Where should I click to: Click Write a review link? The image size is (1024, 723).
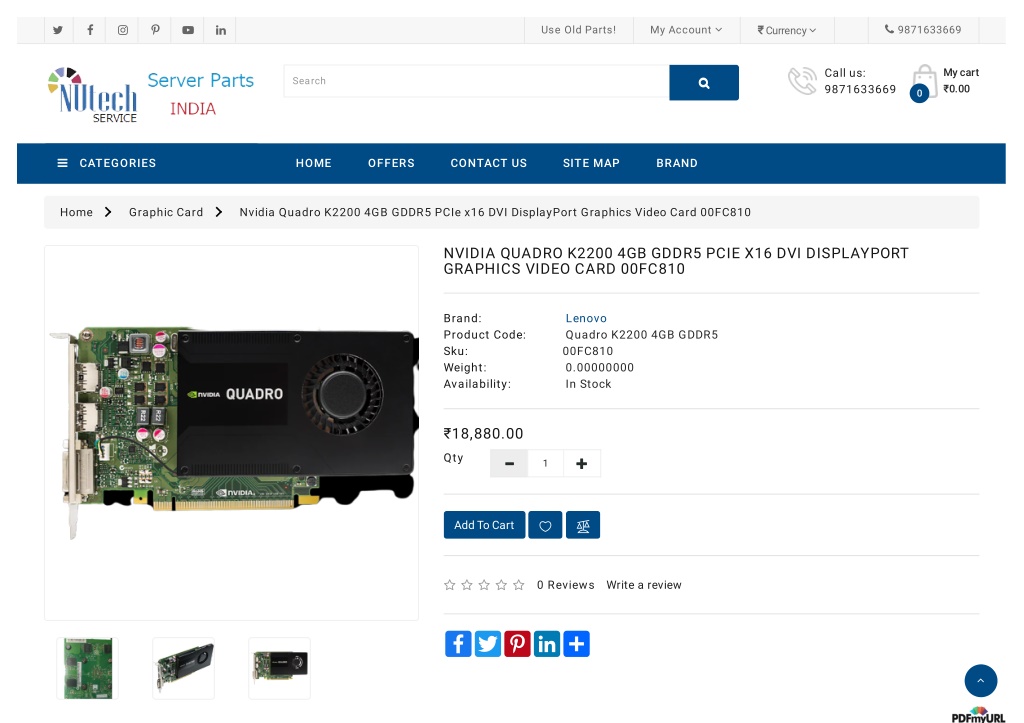point(643,585)
